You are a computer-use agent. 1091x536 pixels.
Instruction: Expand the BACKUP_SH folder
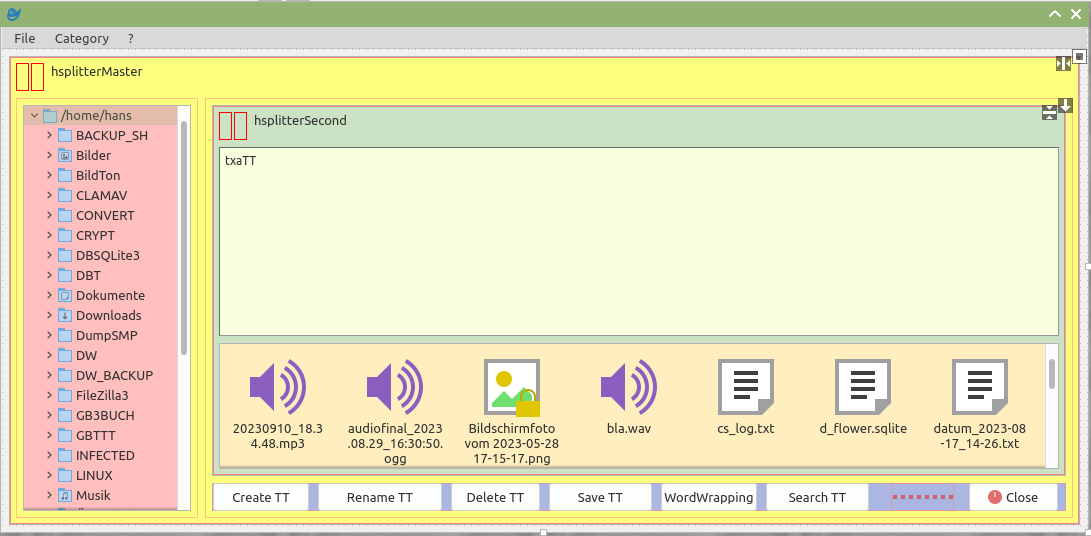(x=49, y=136)
